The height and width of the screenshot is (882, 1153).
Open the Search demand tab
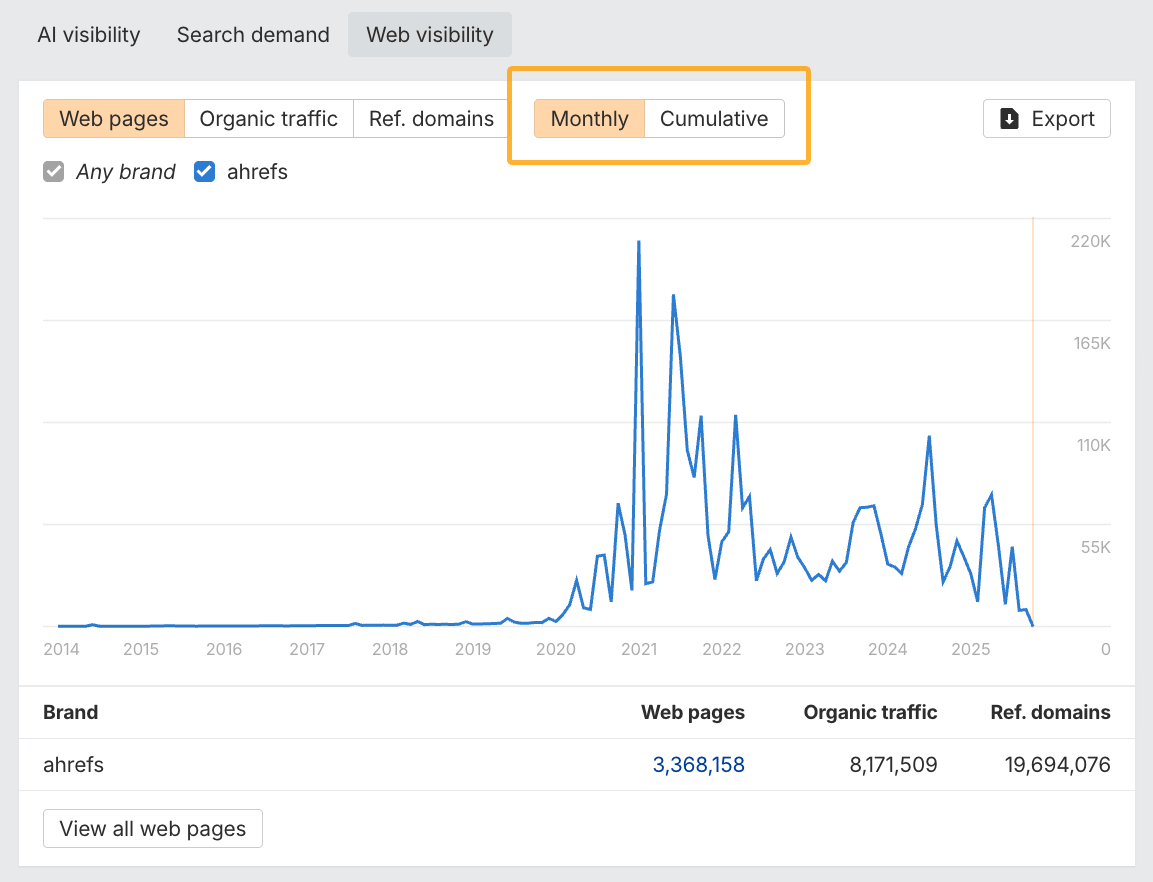[252, 34]
